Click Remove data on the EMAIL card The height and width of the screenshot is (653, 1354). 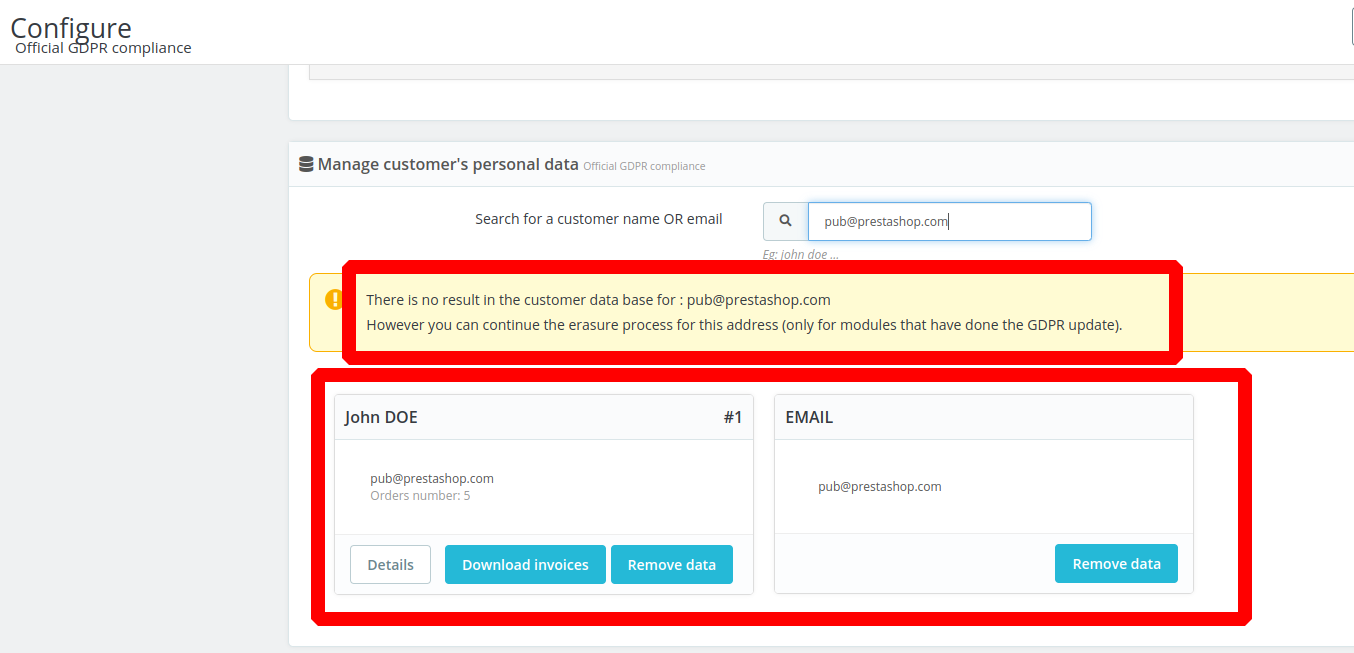(x=1116, y=563)
